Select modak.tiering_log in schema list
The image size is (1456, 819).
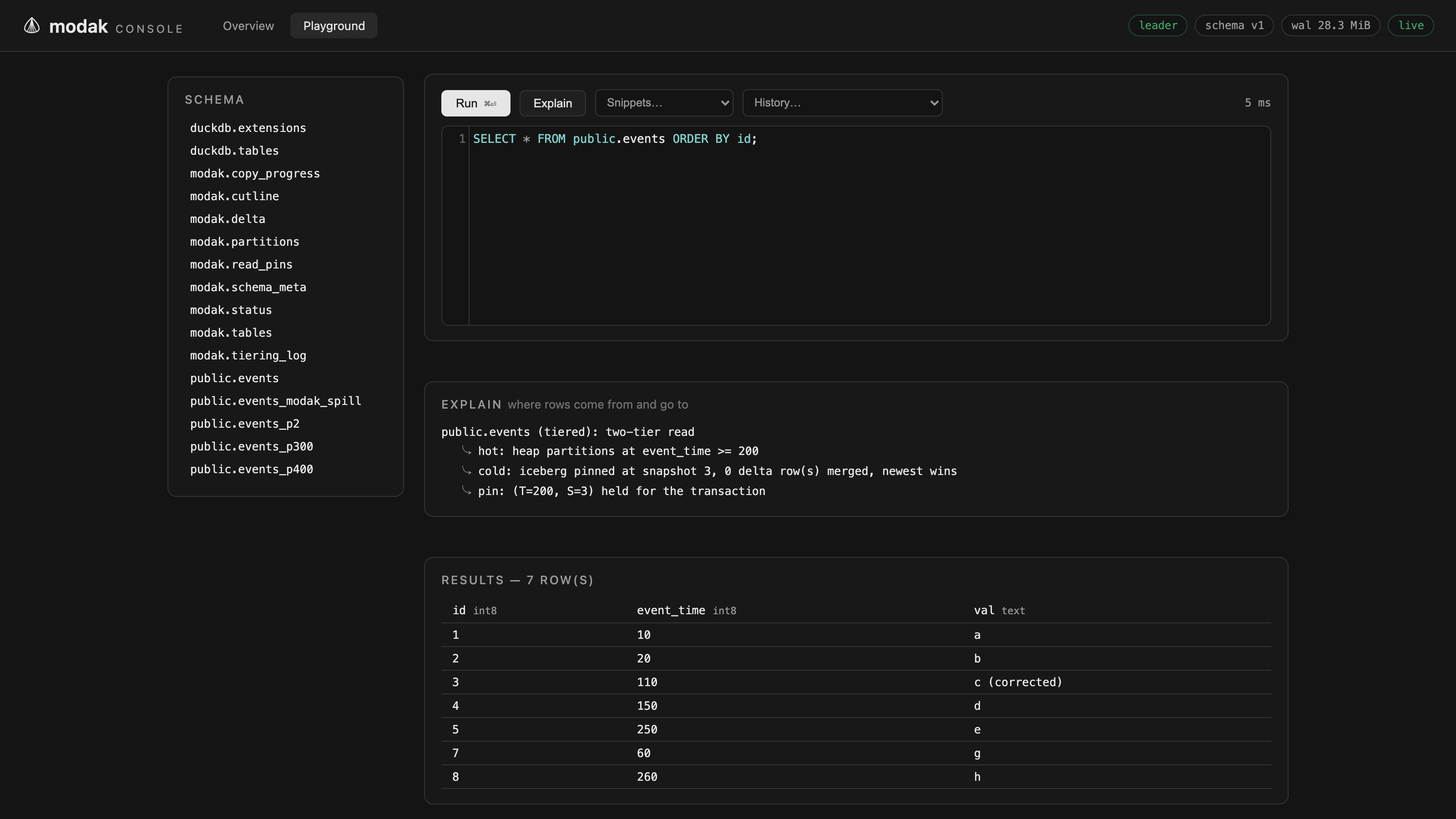[248, 355]
